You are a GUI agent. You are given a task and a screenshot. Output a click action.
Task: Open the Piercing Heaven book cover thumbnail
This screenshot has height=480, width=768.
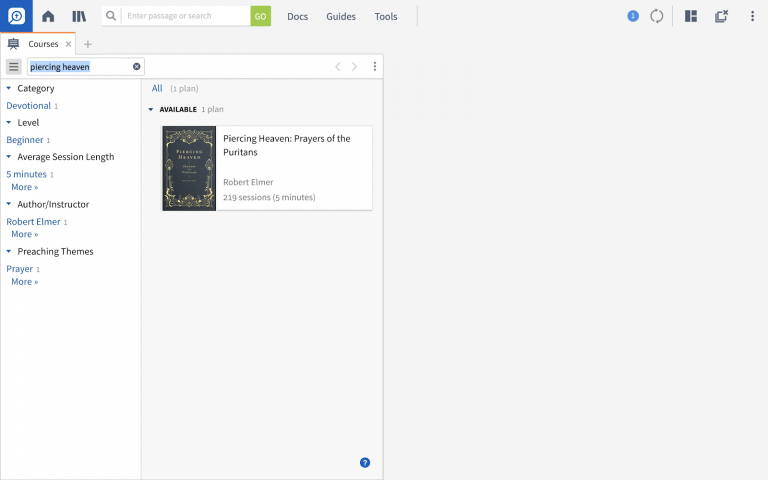[189, 168]
